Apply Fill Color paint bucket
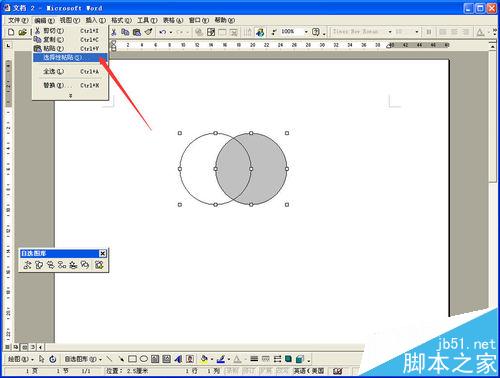This screenshot has width=500, height=378. tap(204, 359)
